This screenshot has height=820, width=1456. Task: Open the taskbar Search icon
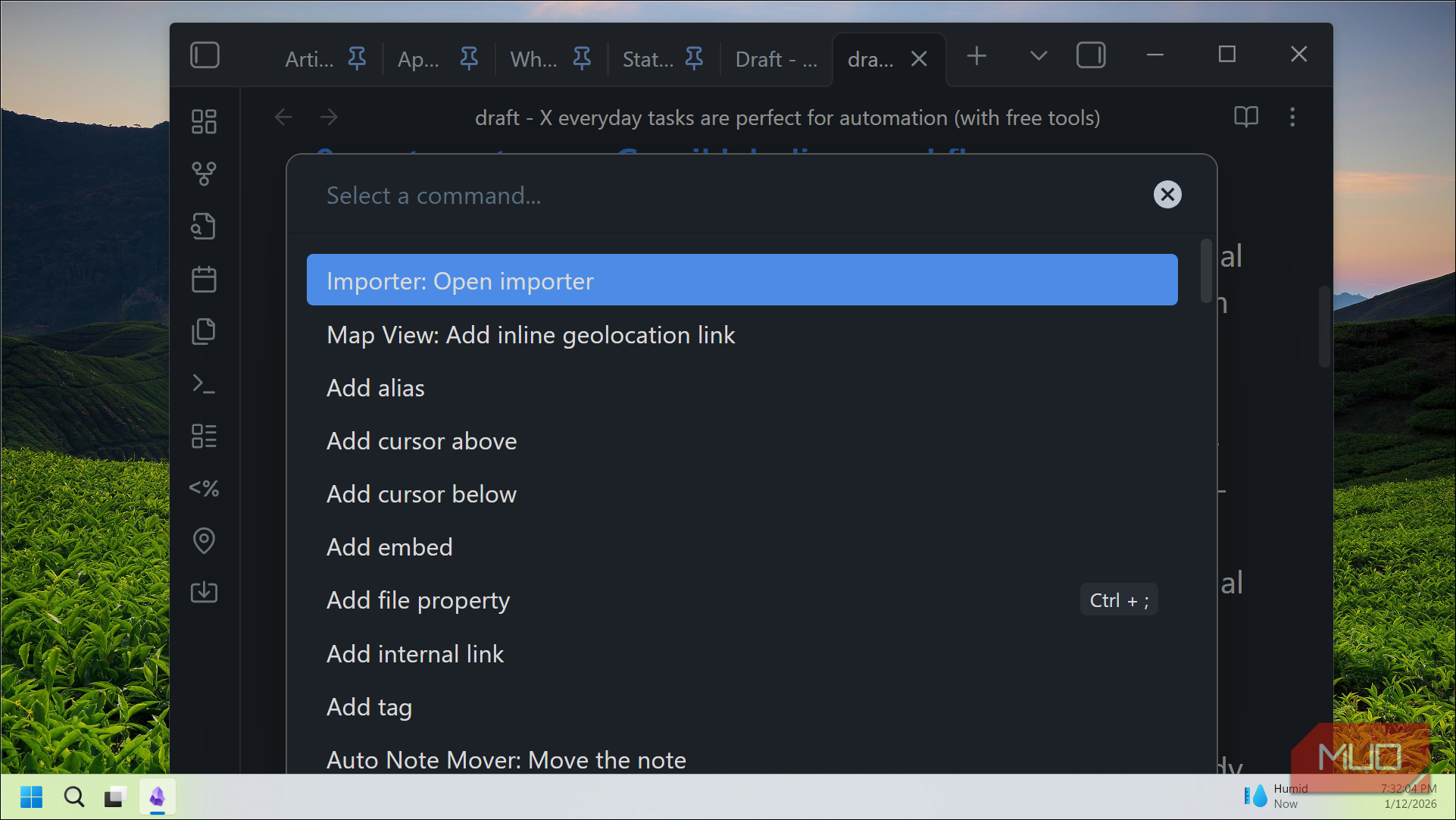click(x=73, y=797)
